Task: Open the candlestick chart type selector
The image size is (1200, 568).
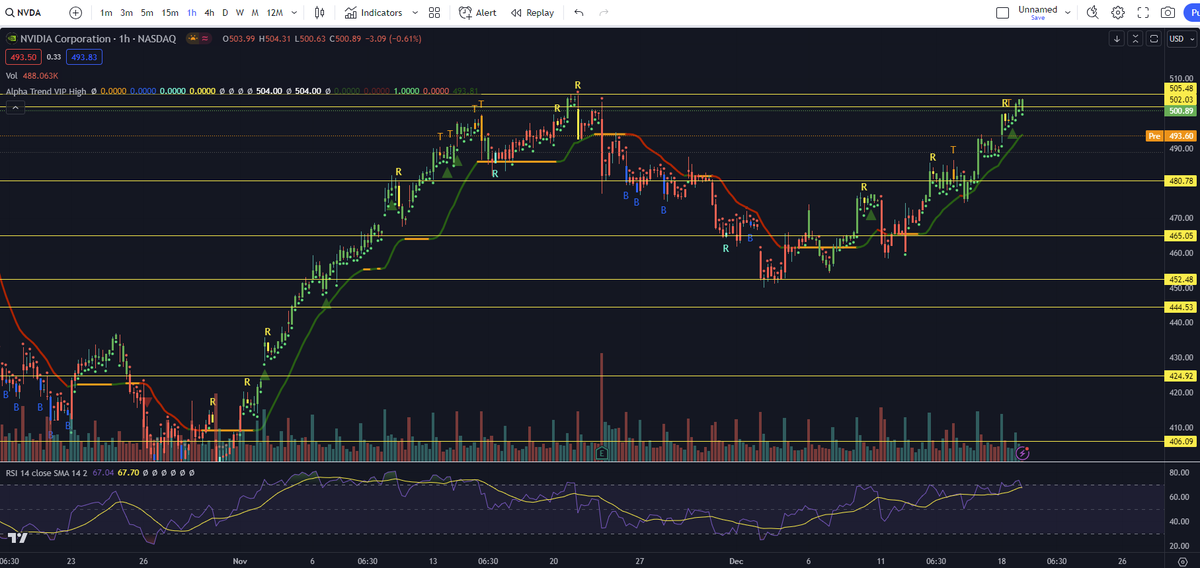Action: click(320, 13)
